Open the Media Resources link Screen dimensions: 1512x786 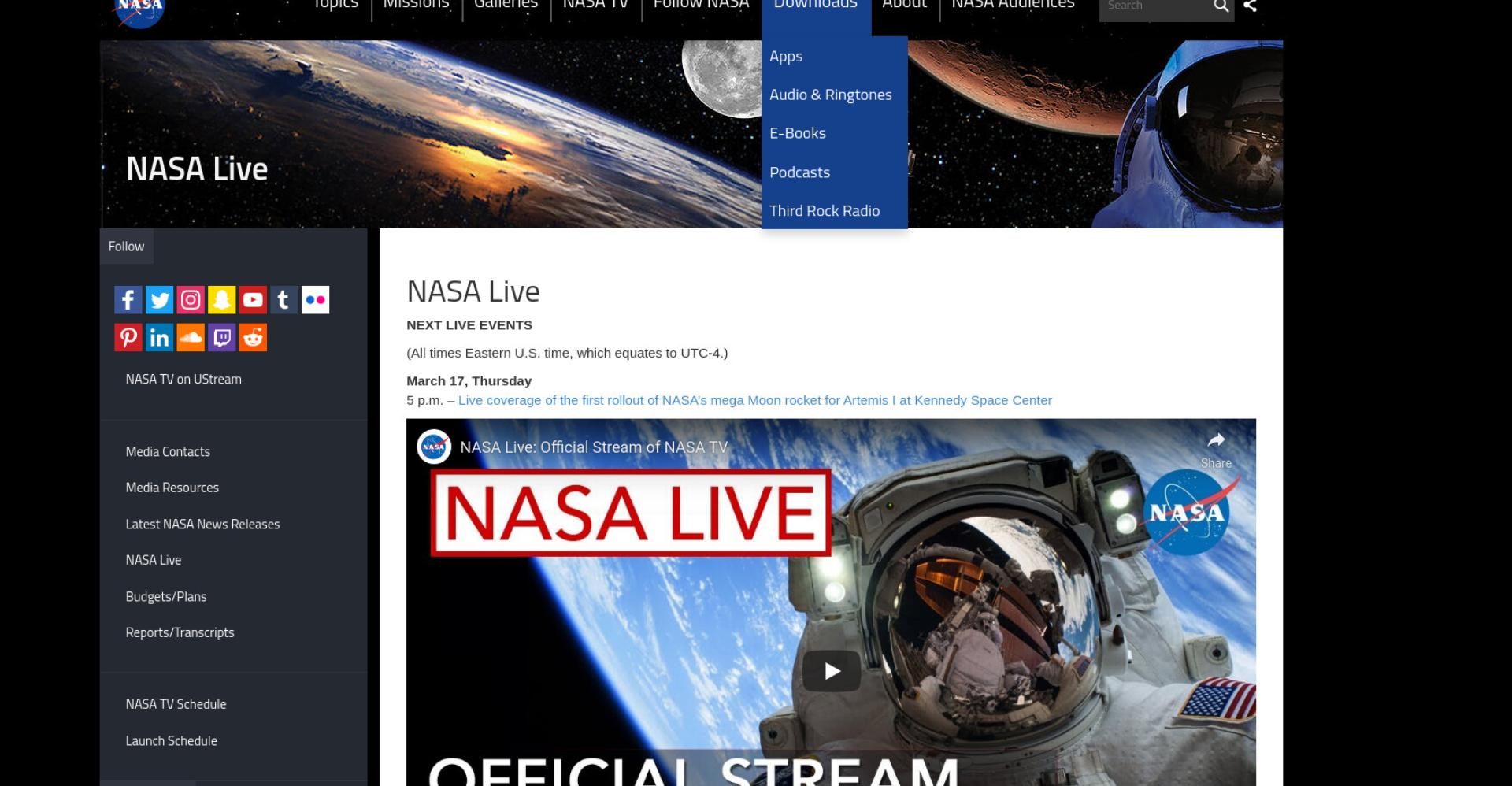[172, 488]
